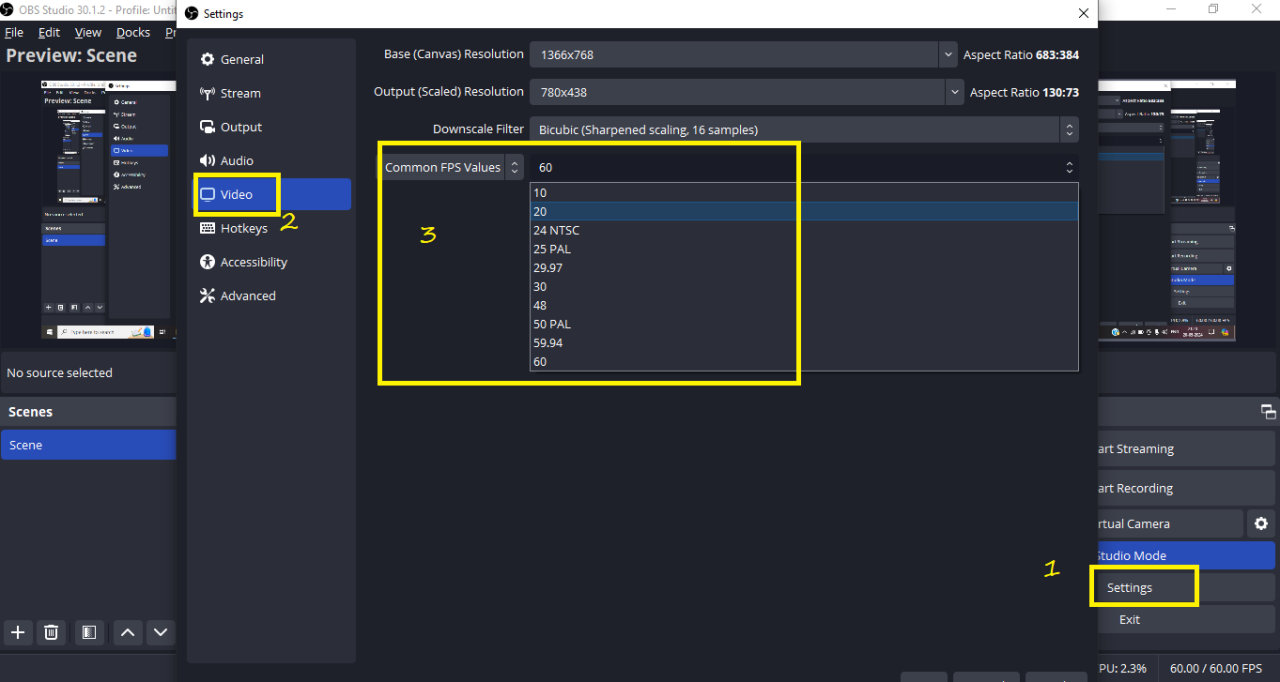Switch to the Hotkeys settings tab
The height and width of the screenshot is (682, 1280).
pos(244,228)
